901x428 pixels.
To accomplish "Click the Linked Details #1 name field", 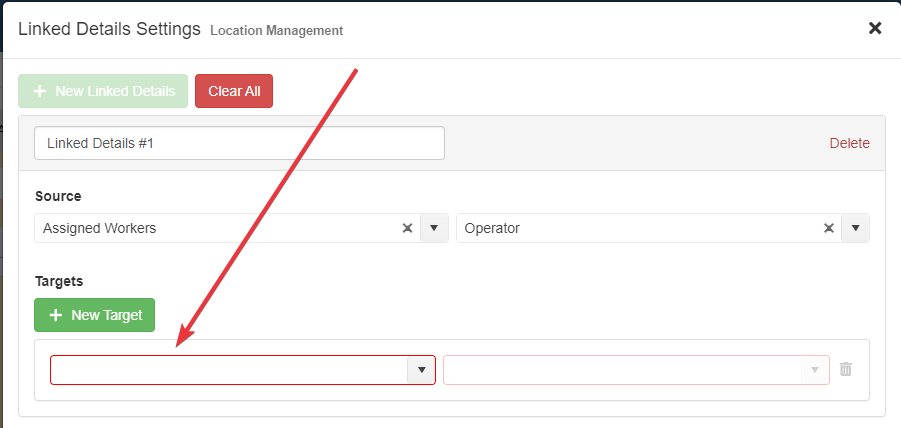I will pos(239,143).
